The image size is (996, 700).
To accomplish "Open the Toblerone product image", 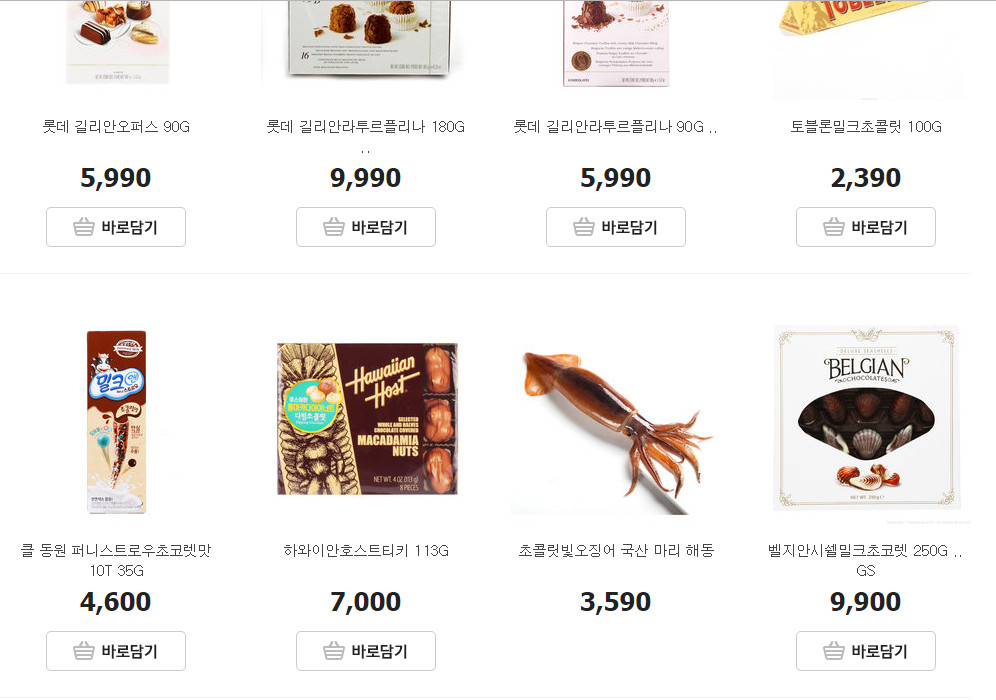I will [x=868, y=44].
